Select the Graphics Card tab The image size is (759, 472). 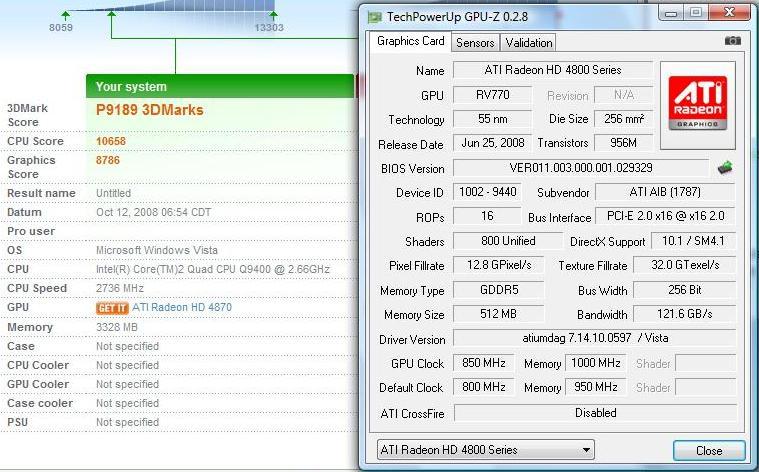tap(410, 41)
